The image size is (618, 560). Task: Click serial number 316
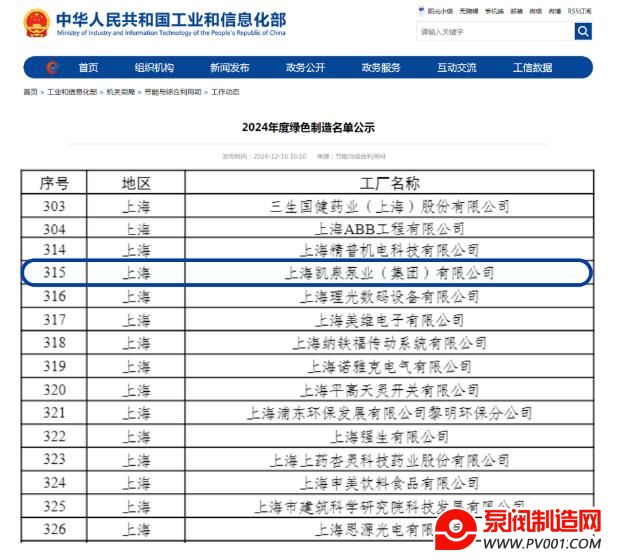pos(54,296)
